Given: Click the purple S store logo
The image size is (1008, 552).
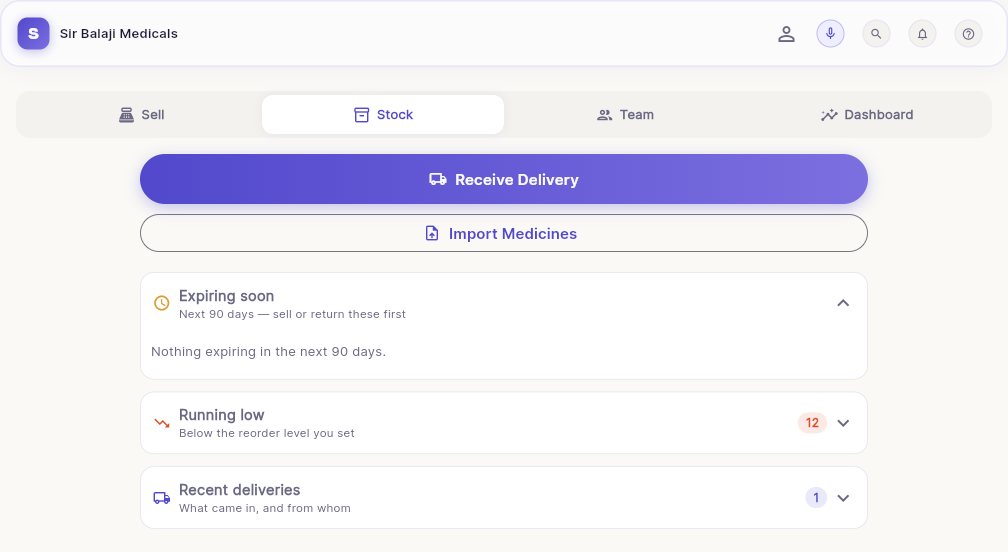Looking at the screenshot, I should pyautogui.click(x=33, y=33).
